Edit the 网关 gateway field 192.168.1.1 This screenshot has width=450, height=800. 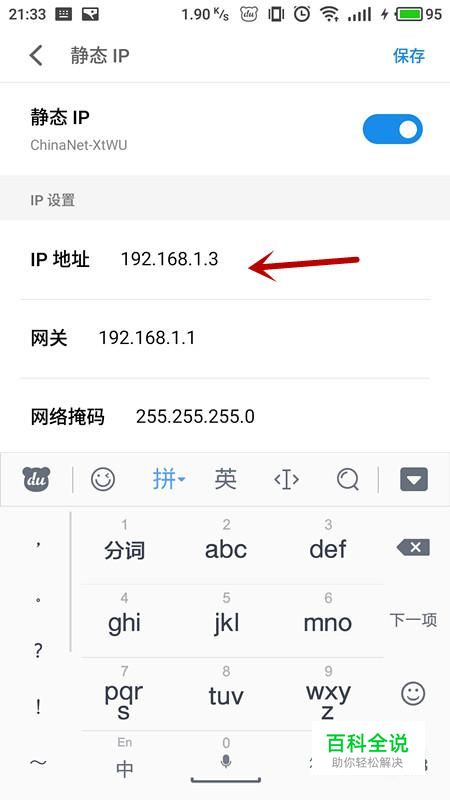225,338
